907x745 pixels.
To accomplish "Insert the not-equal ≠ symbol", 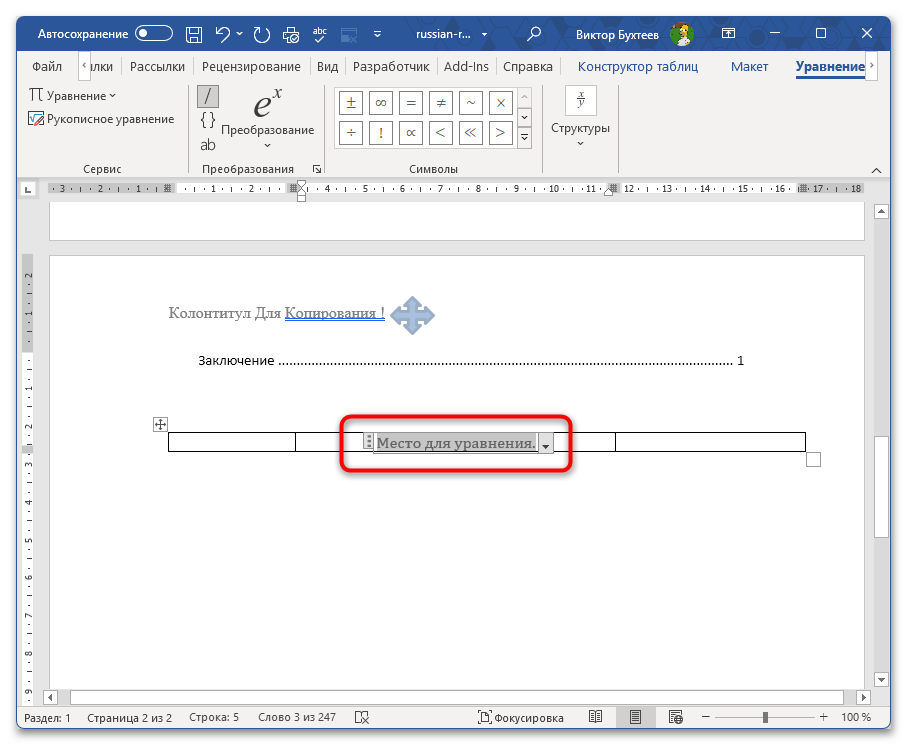I will [441, 103].
